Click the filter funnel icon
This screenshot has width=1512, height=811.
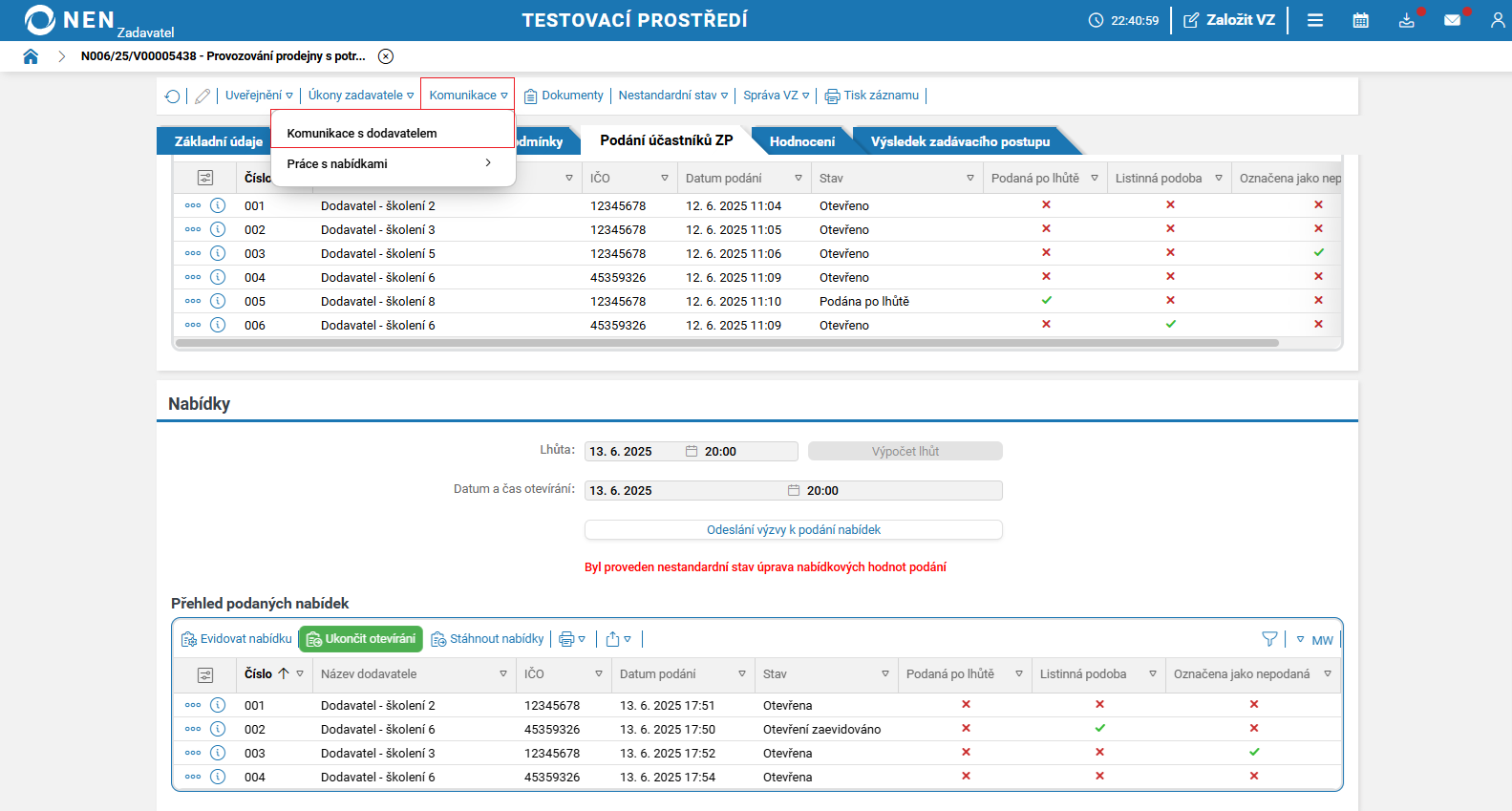(1269, 639)
